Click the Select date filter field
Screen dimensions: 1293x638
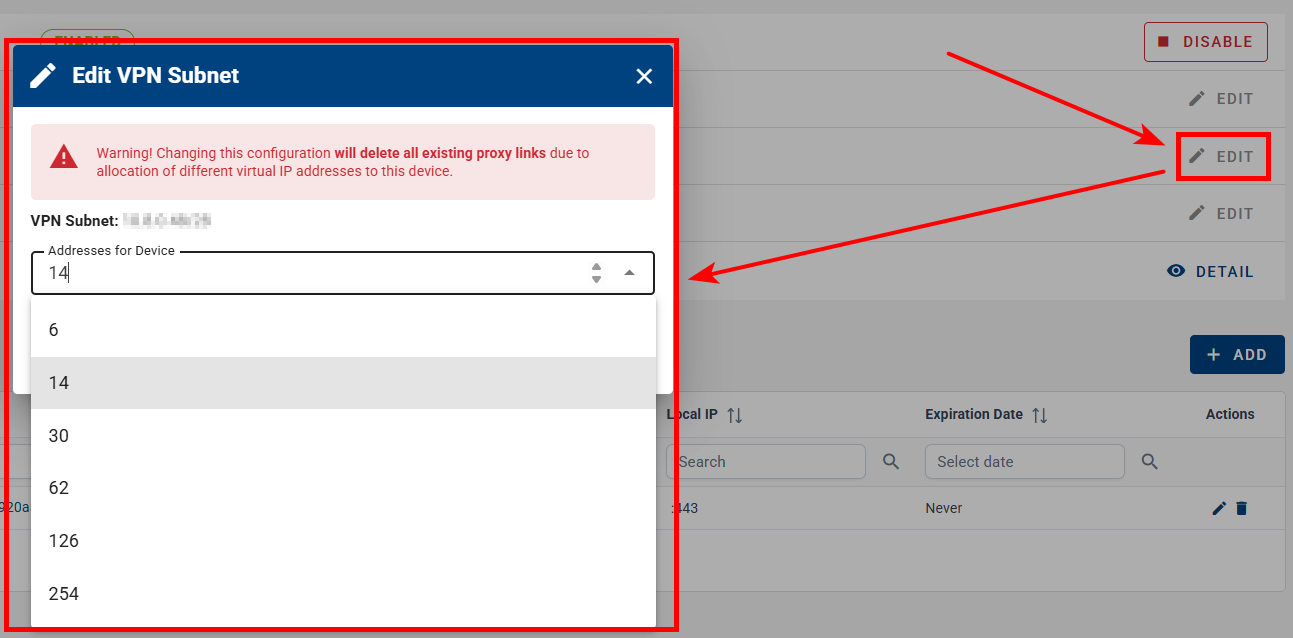(1024, 462)
